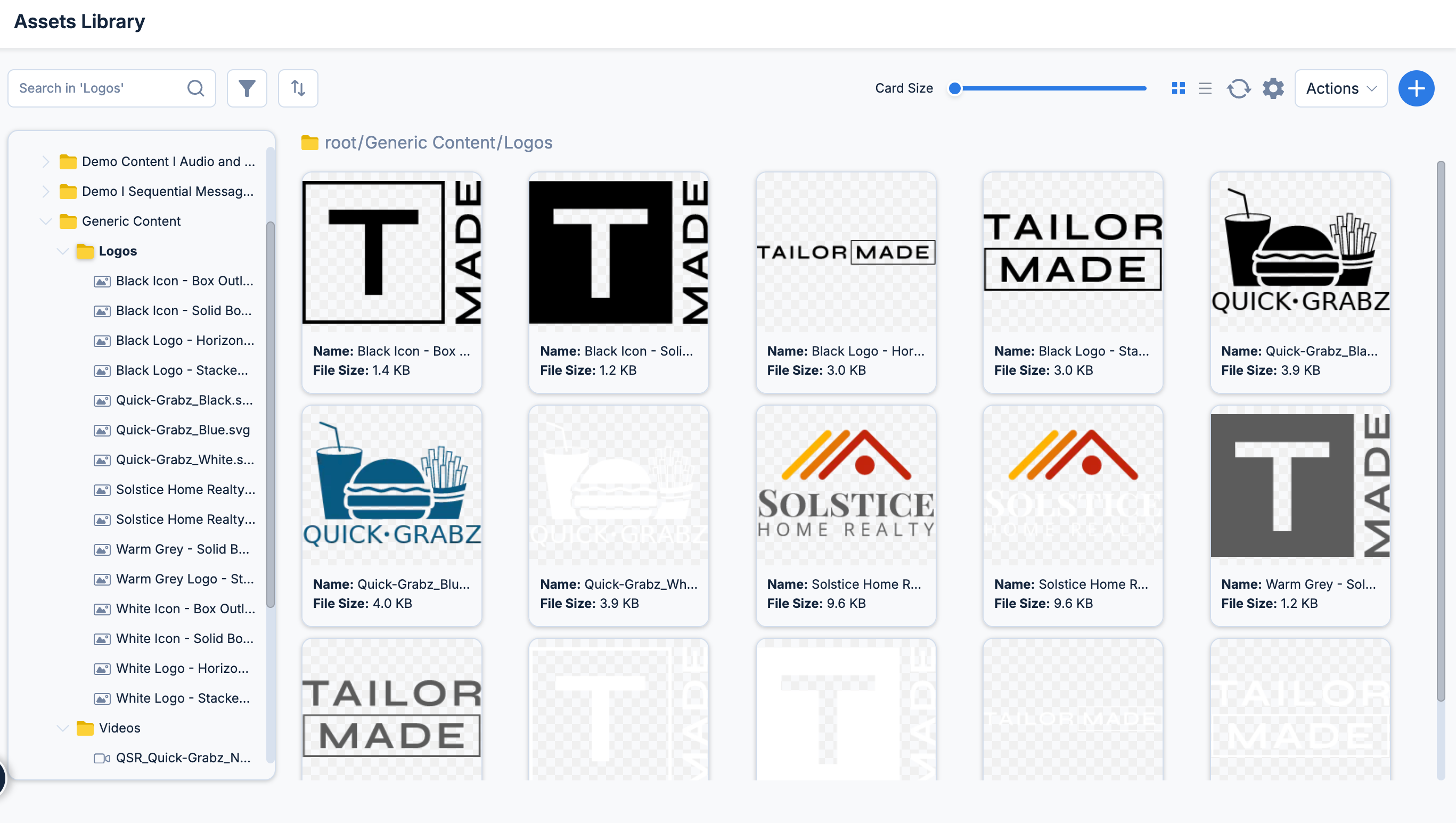Open Demo Content I Audio folder icon
The width and height of the screenshot is (1456, 823).
[x=68, y=162]
